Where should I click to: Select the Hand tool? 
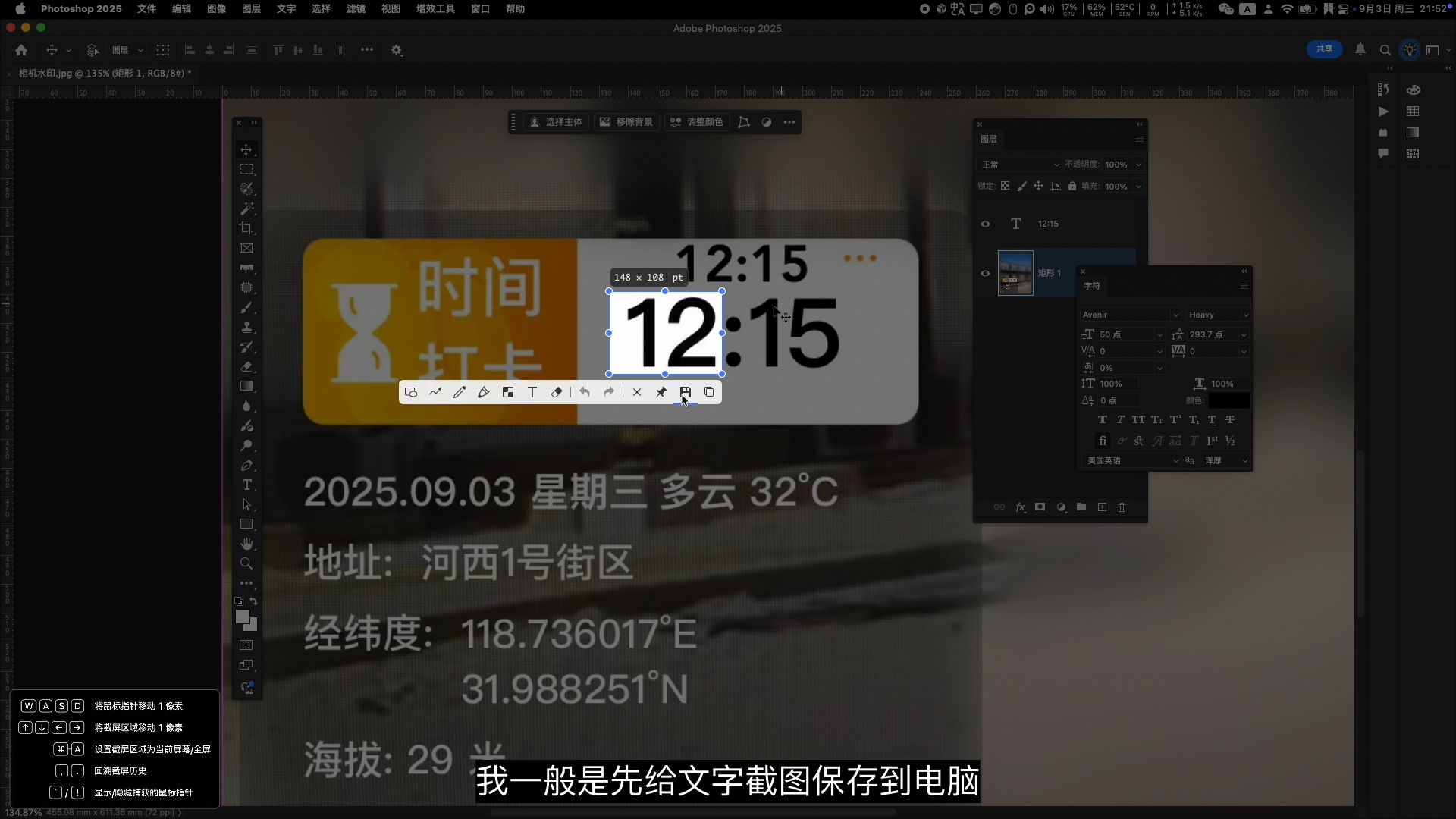[246, 544]
